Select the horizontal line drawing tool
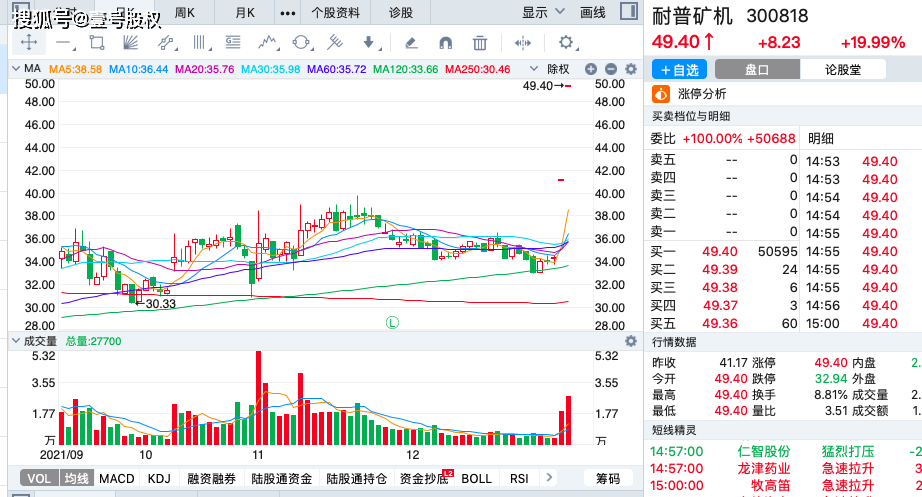 [64, 42]
